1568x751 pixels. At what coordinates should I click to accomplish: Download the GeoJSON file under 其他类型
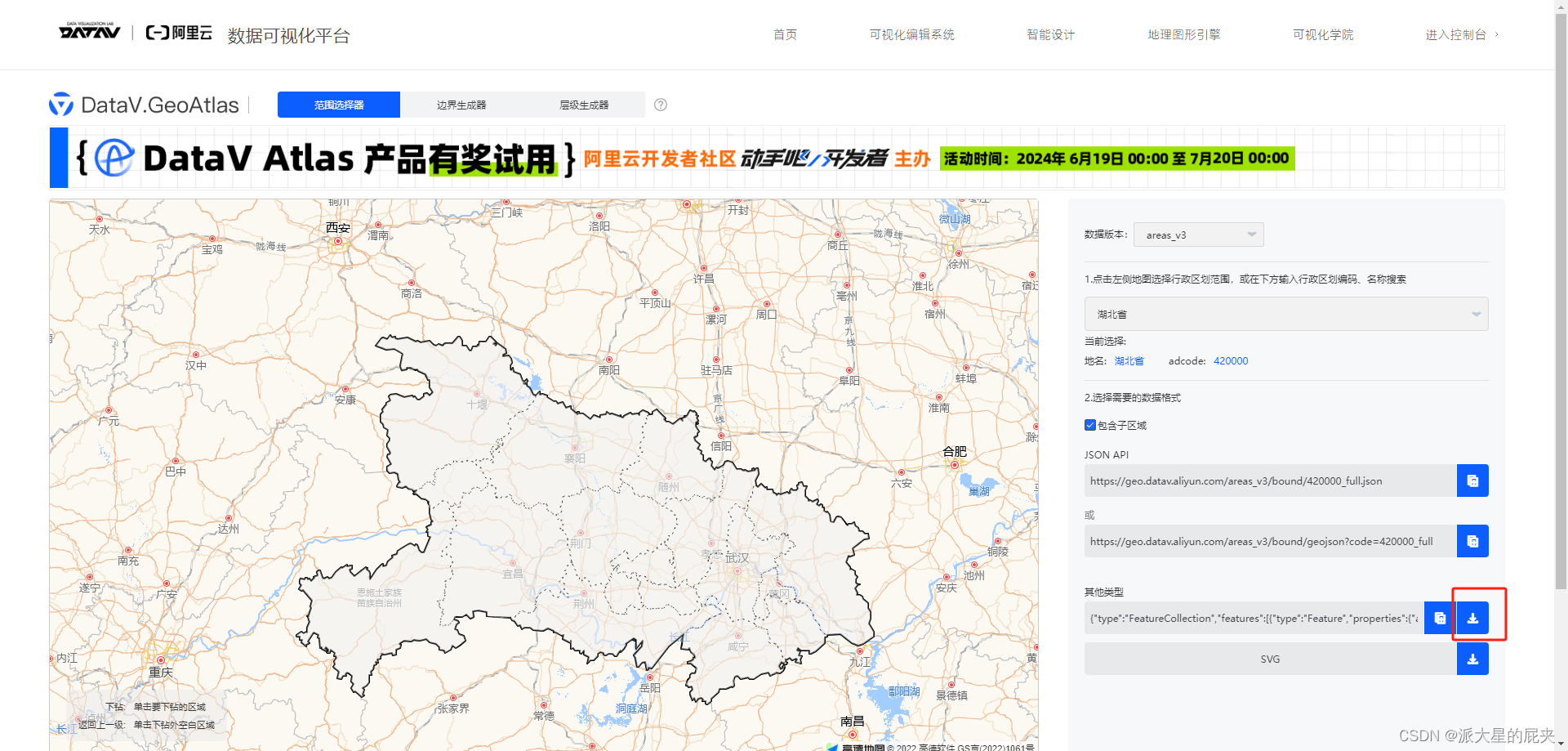(1472, 618)
